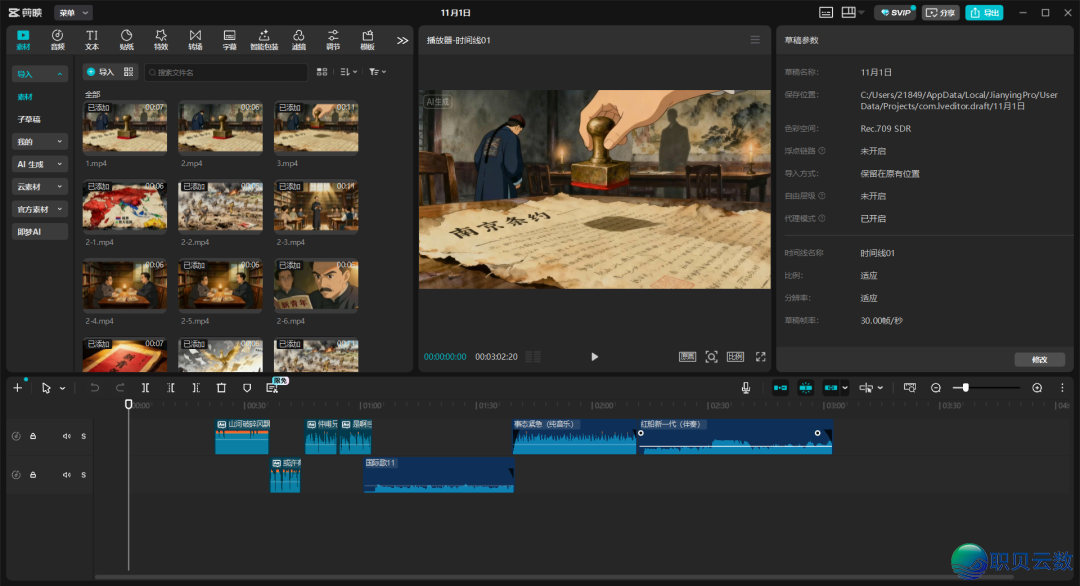Open the 菜单 dropdown in title bar

tap(73, 13)
